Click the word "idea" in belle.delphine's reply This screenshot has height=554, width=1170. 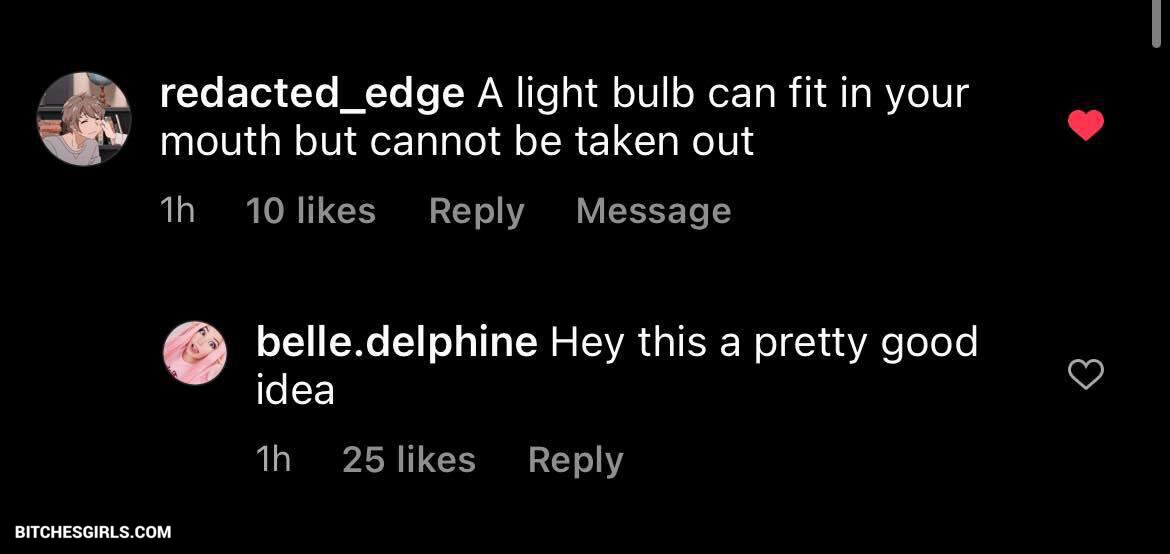click(295, 391)
